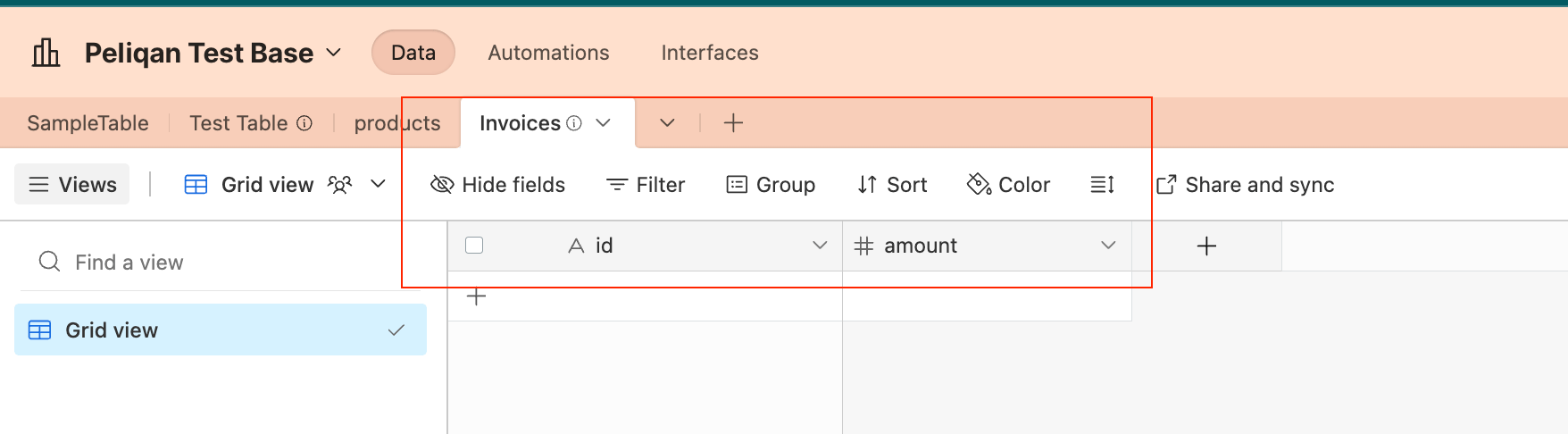Viewport: 1568px width, 434px height.
Task: Add a new table with plus icon
Action: click(733, 123)
